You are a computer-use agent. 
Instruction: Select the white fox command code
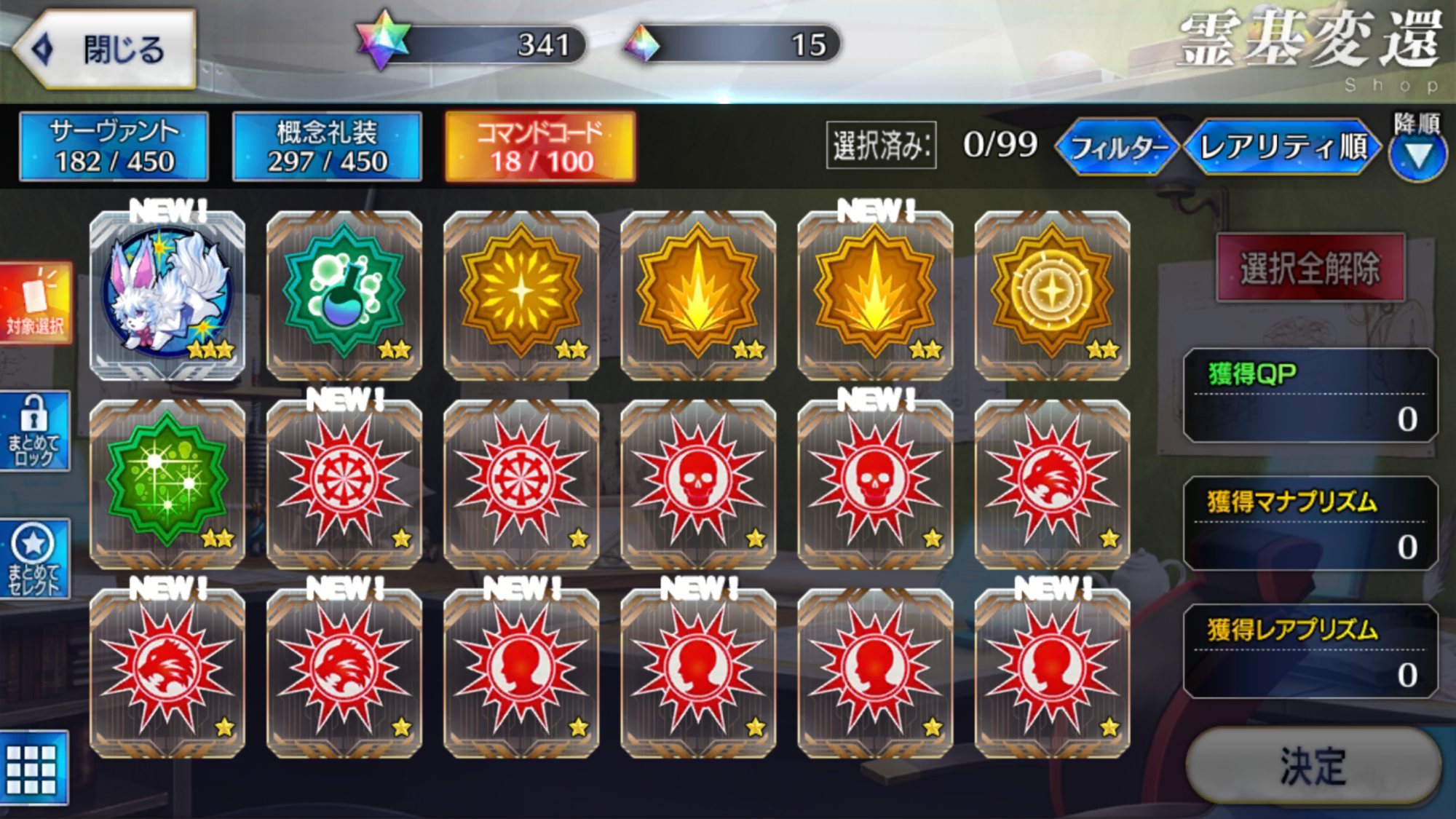167,295
